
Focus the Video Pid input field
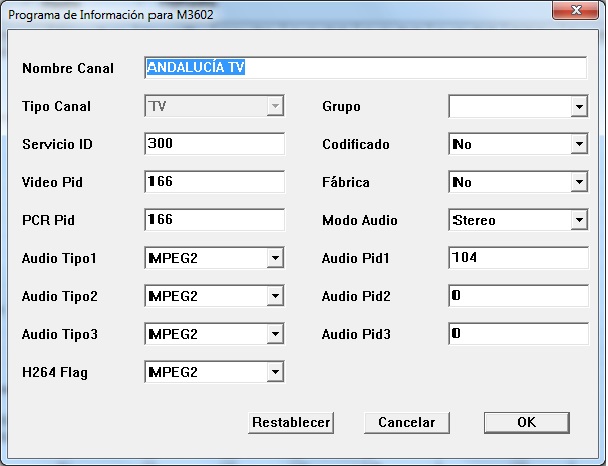pyautogui.click(x=214, y=182)
